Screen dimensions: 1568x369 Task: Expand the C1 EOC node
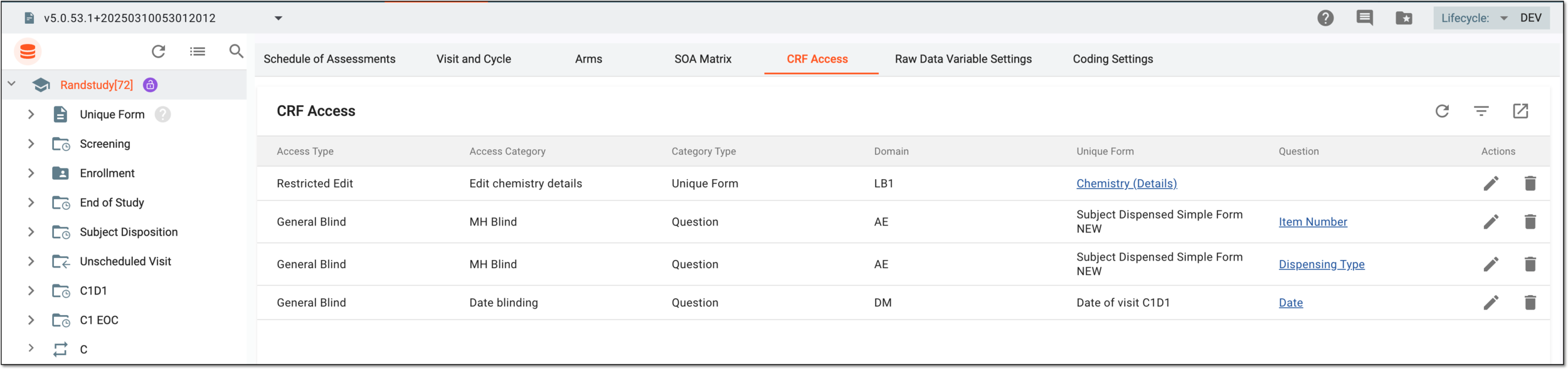(31, 320)
